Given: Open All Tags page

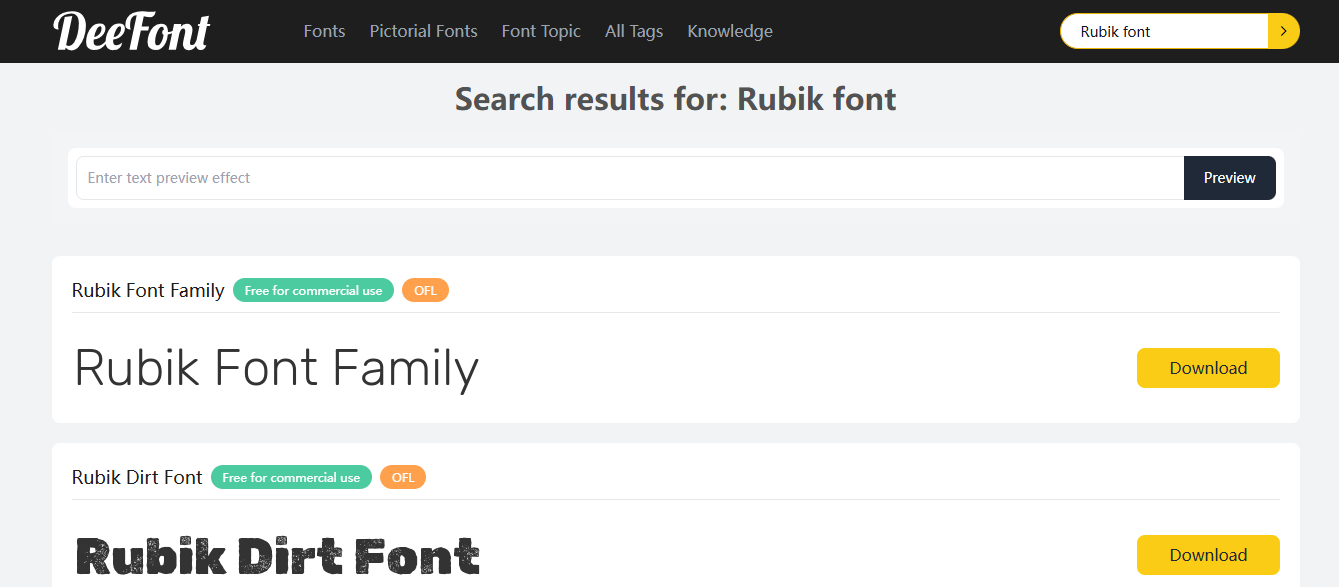Looking at the screenshot, I should point(634,31).
